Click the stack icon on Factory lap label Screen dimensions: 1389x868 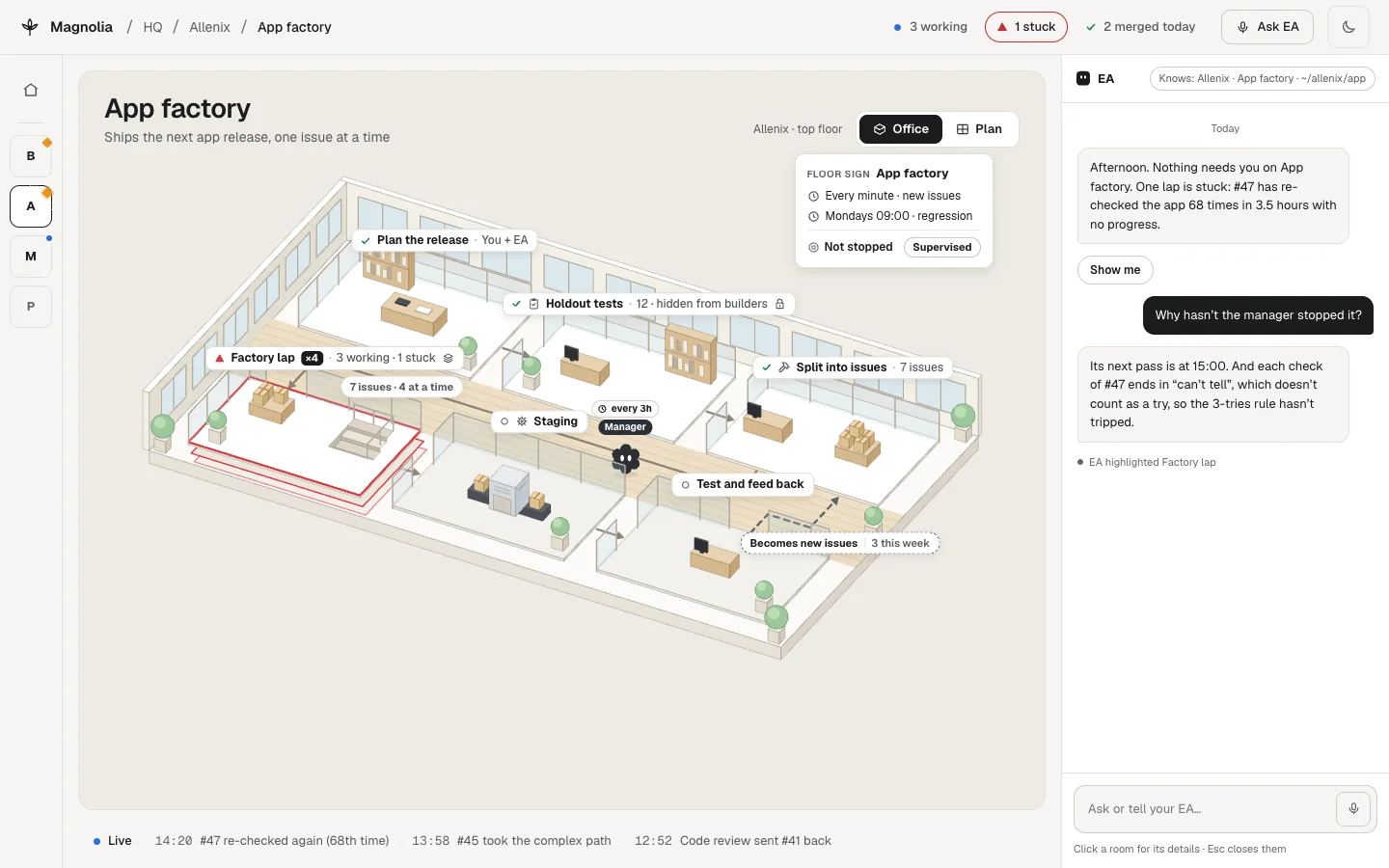tap(449, 358)
